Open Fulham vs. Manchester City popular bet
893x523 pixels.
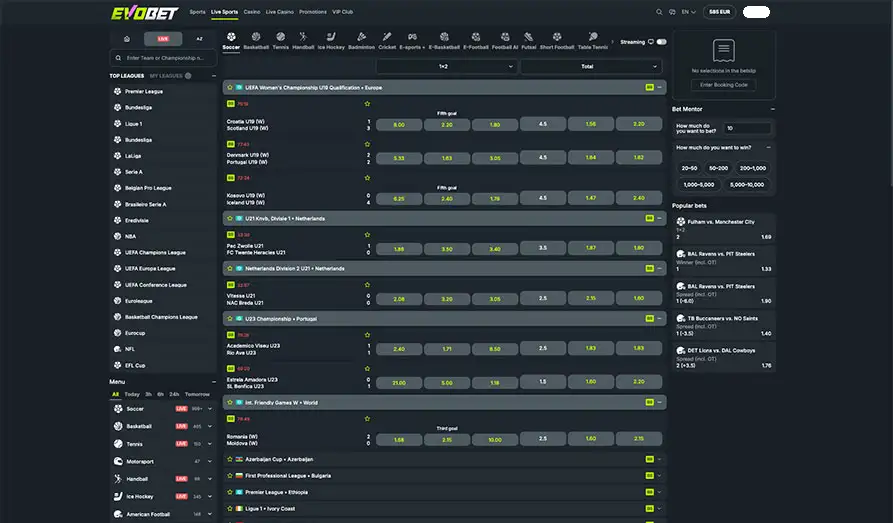[x=723, y=228]
